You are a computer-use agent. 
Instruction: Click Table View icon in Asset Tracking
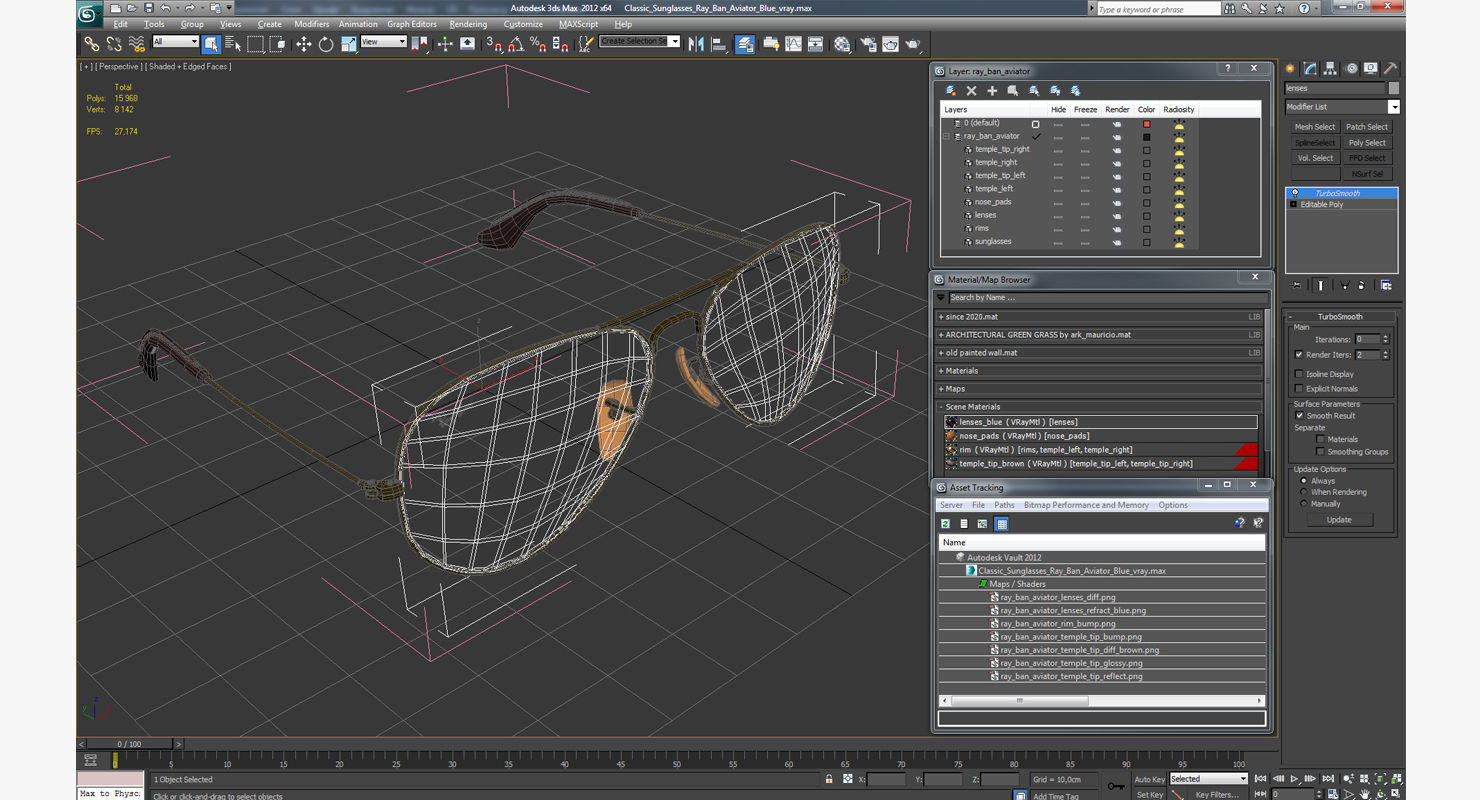[1001, 523]
